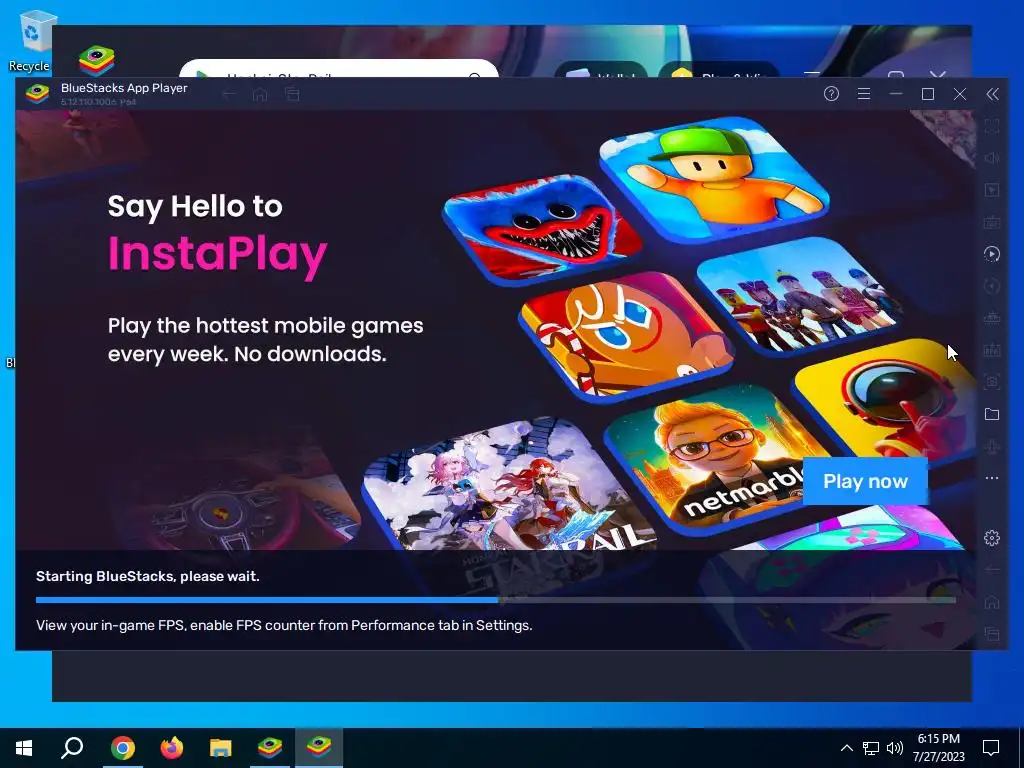
Task: Collapse the sidebar with the double-chevron icon
Action: tap(992, 94)
